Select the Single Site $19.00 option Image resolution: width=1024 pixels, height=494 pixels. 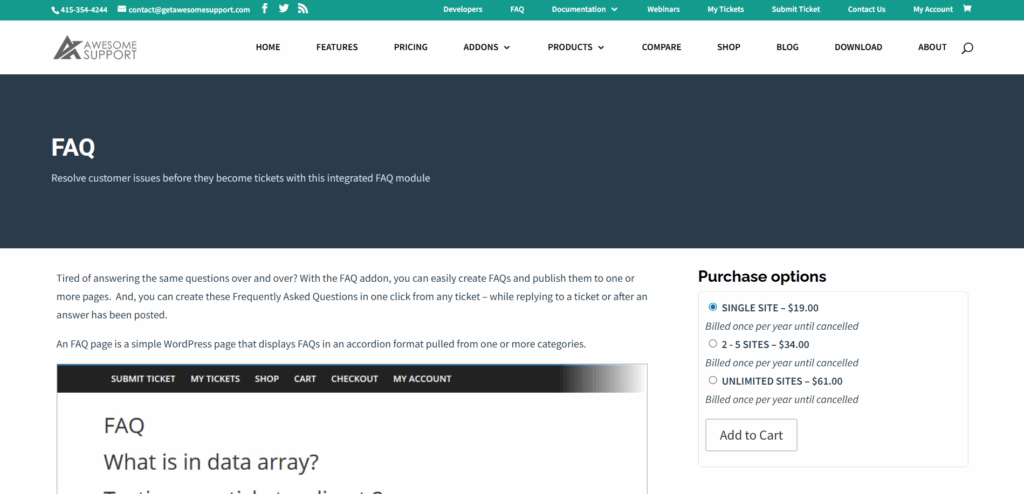[x=713, y=308]
